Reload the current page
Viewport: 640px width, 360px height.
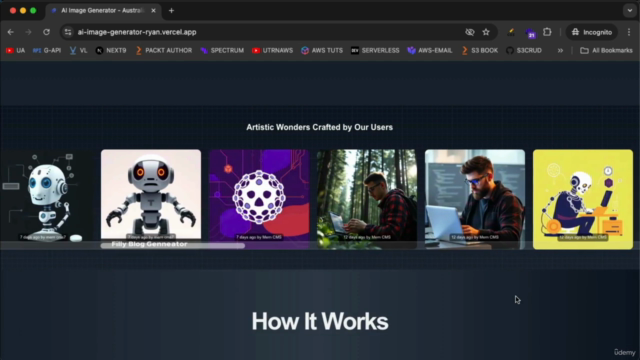[47, 32]
